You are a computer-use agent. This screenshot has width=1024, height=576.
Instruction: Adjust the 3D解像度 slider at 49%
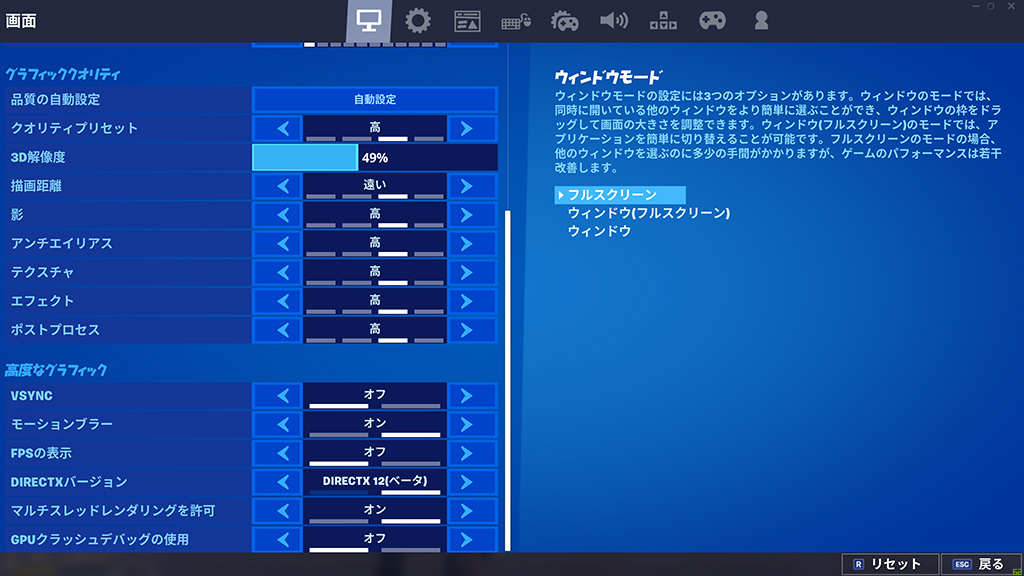coord(375,157)
